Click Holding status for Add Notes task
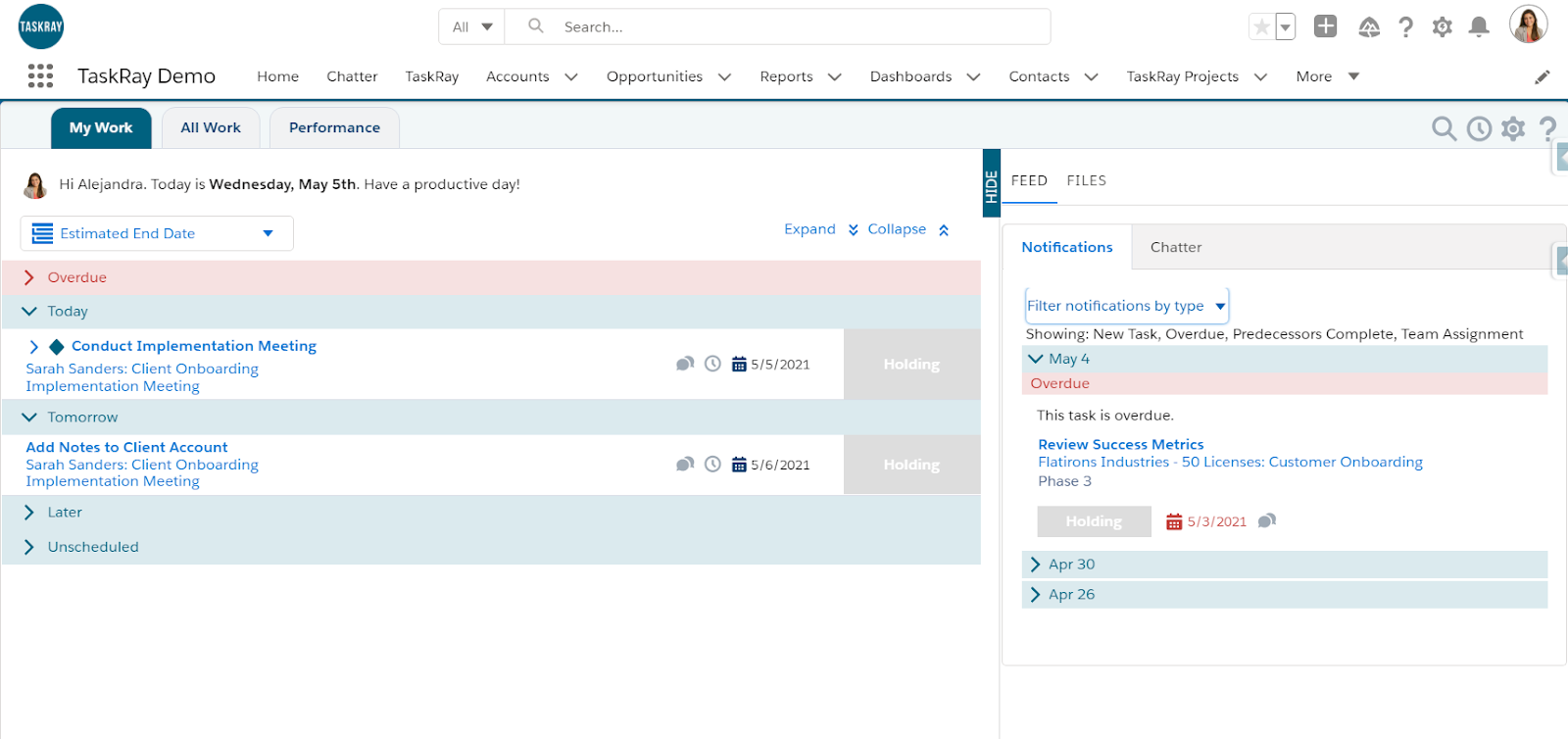The height and width of the screenshot is (739, 1568). 911,465
